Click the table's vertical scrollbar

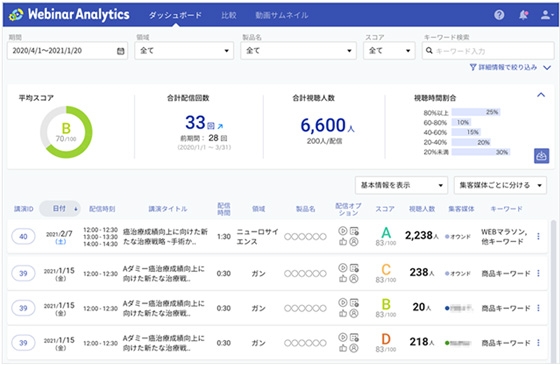(553, 291)
